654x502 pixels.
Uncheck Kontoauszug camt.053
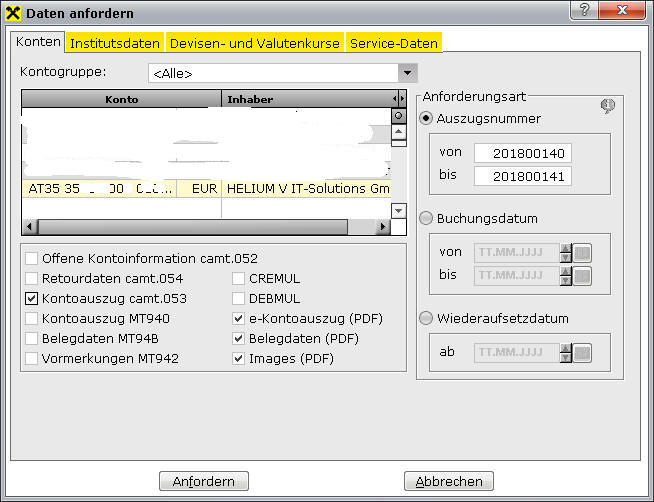(32, 298)
